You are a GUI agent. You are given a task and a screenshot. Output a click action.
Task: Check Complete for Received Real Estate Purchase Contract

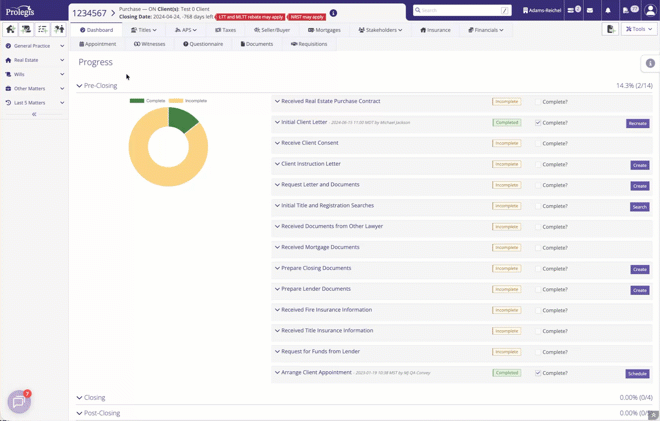click(x=538, y=102)
